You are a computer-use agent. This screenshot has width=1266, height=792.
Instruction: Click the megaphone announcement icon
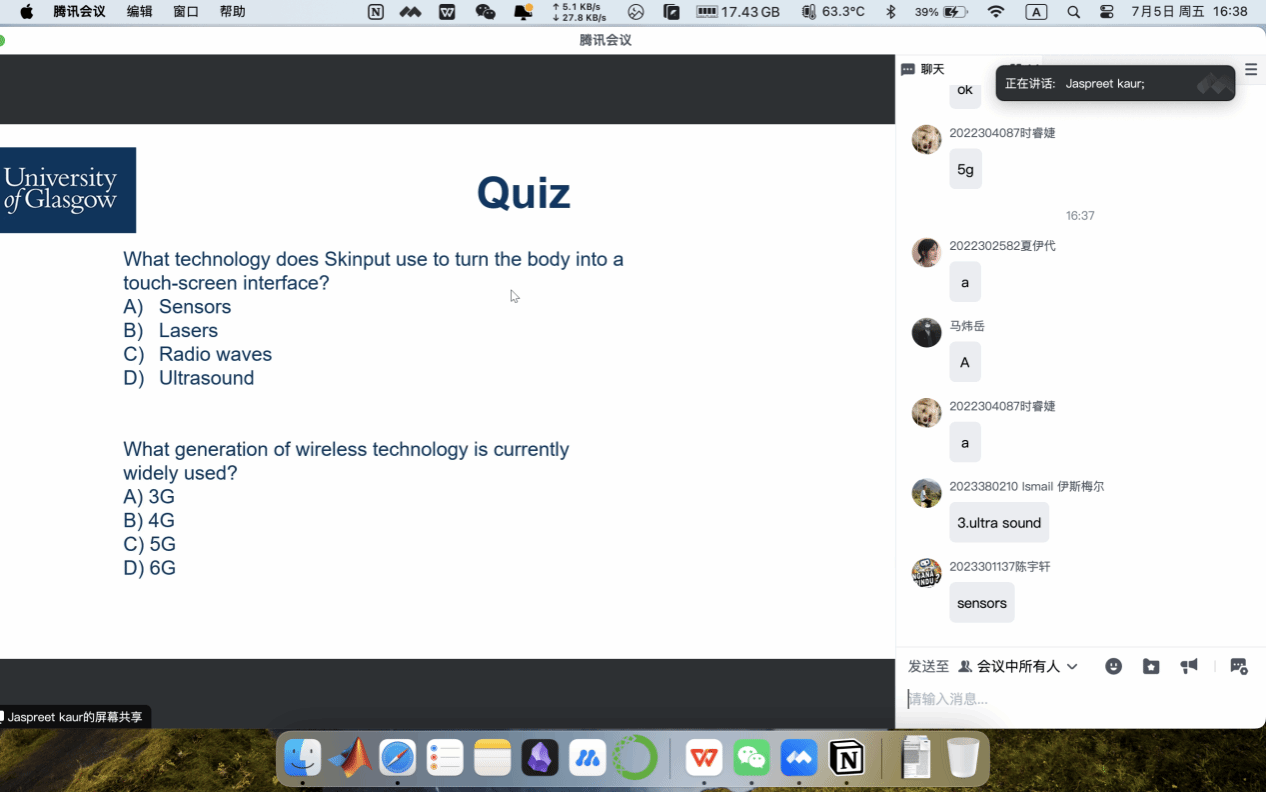[x=1189, y=666]
